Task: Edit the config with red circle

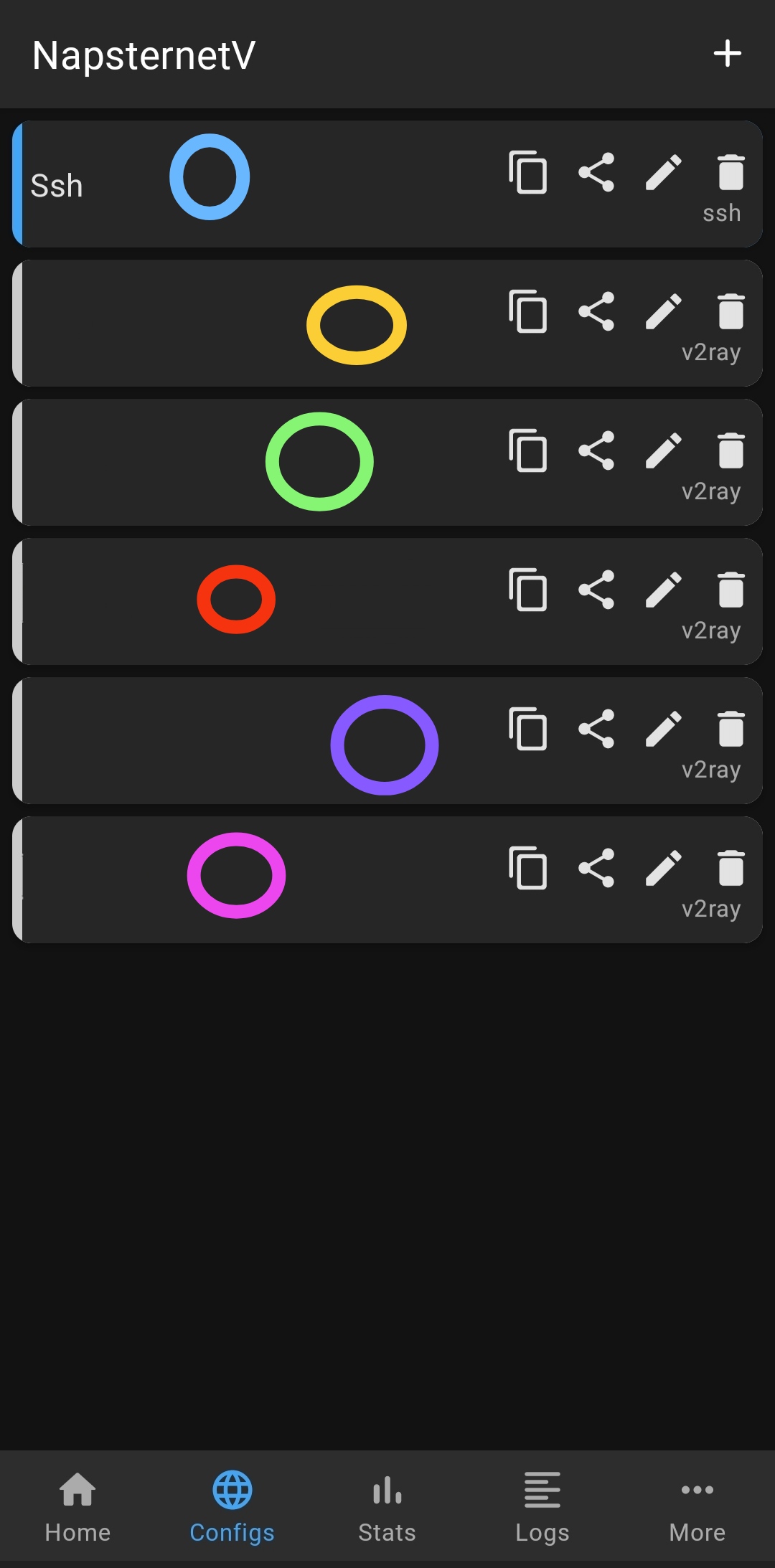Action: (664, 590)
